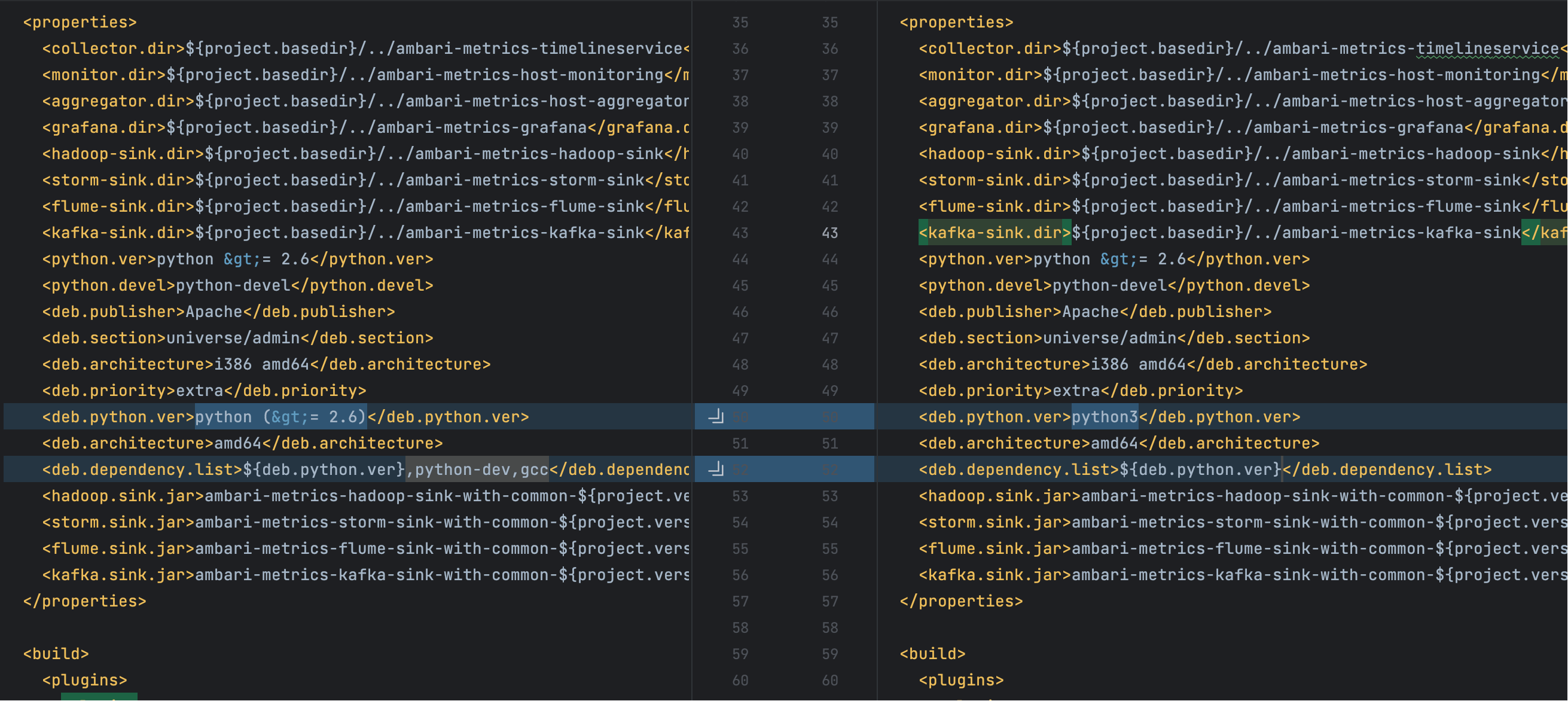This screenshot has width=1568, height=701.
Task: Click the right pane flume-sink.dir line
Action: [1241, 206]
